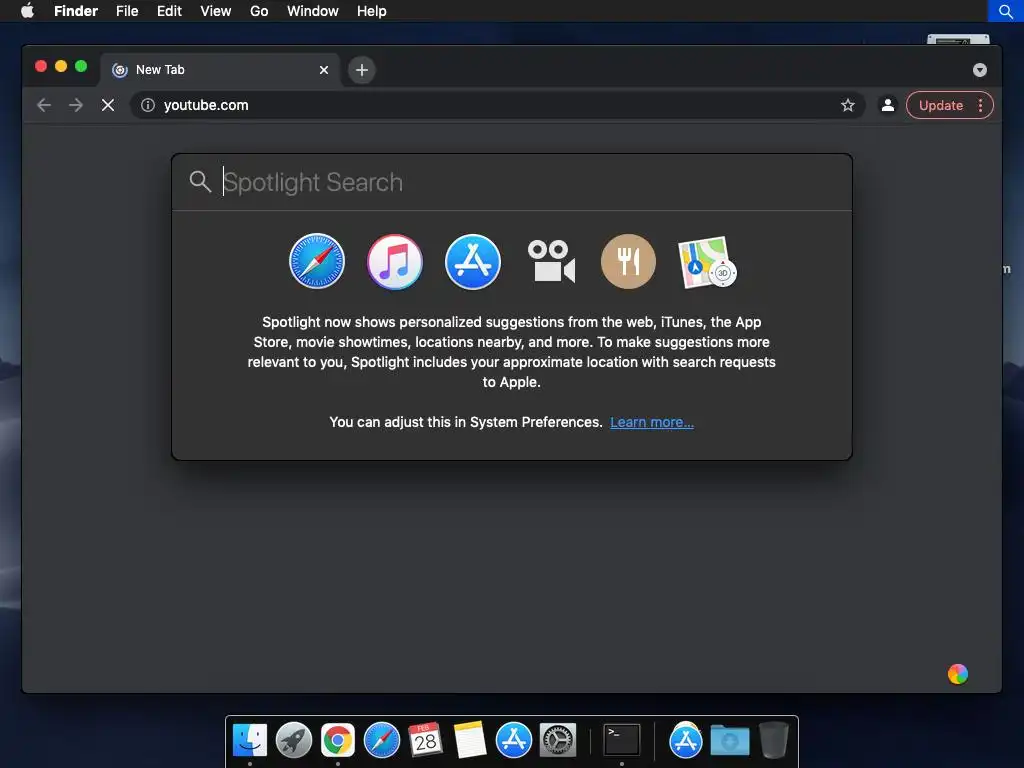Click the profile avatar icon in browser toolbar

(x=888, y=105)
